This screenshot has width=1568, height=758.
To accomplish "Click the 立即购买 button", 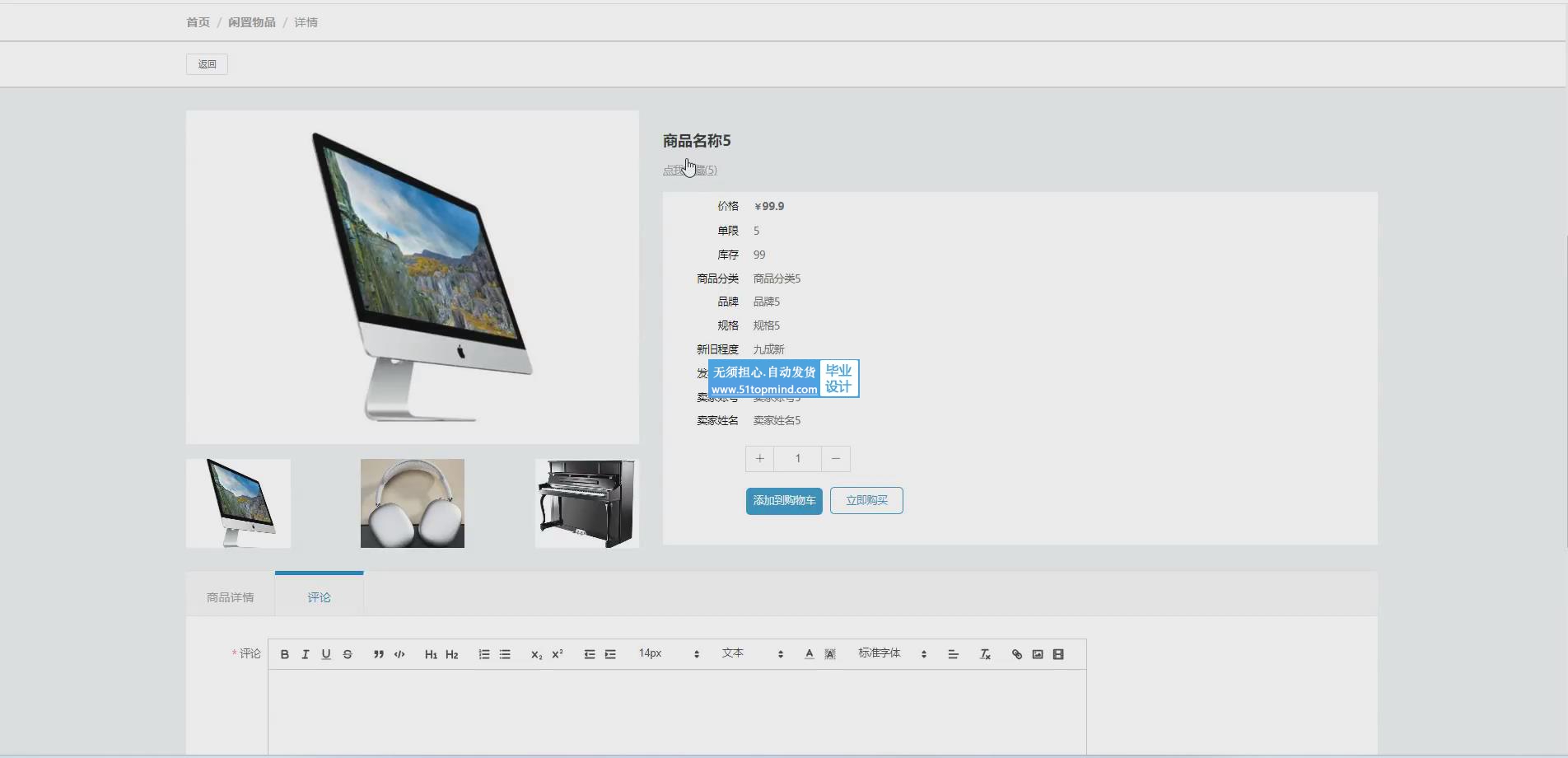I will pyautogui.click(x=866, y=501).
